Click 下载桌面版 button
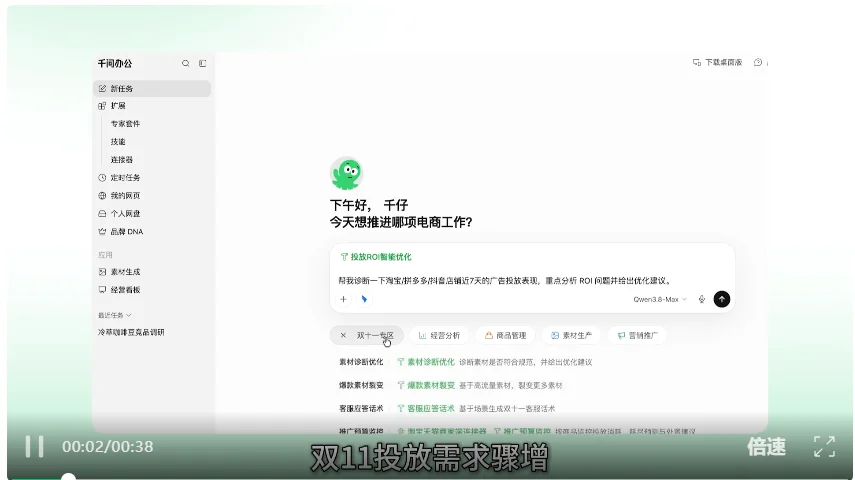855x480 pixels. point(717,63)
